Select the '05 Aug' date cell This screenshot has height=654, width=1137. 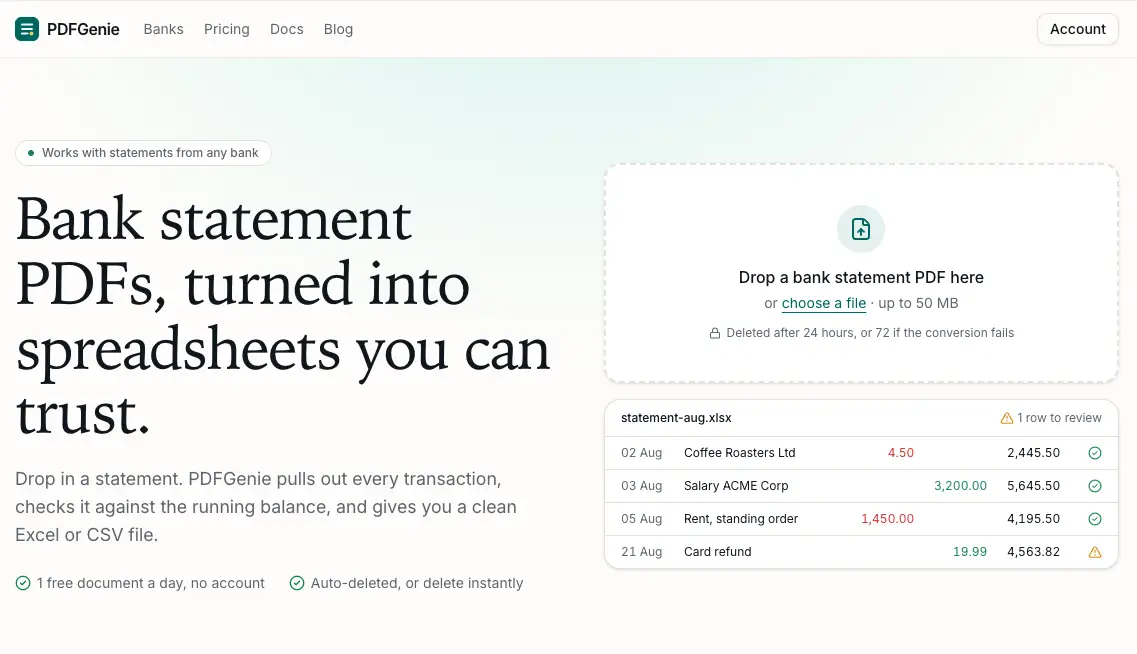pyautogui.click(x=642, y=519)
